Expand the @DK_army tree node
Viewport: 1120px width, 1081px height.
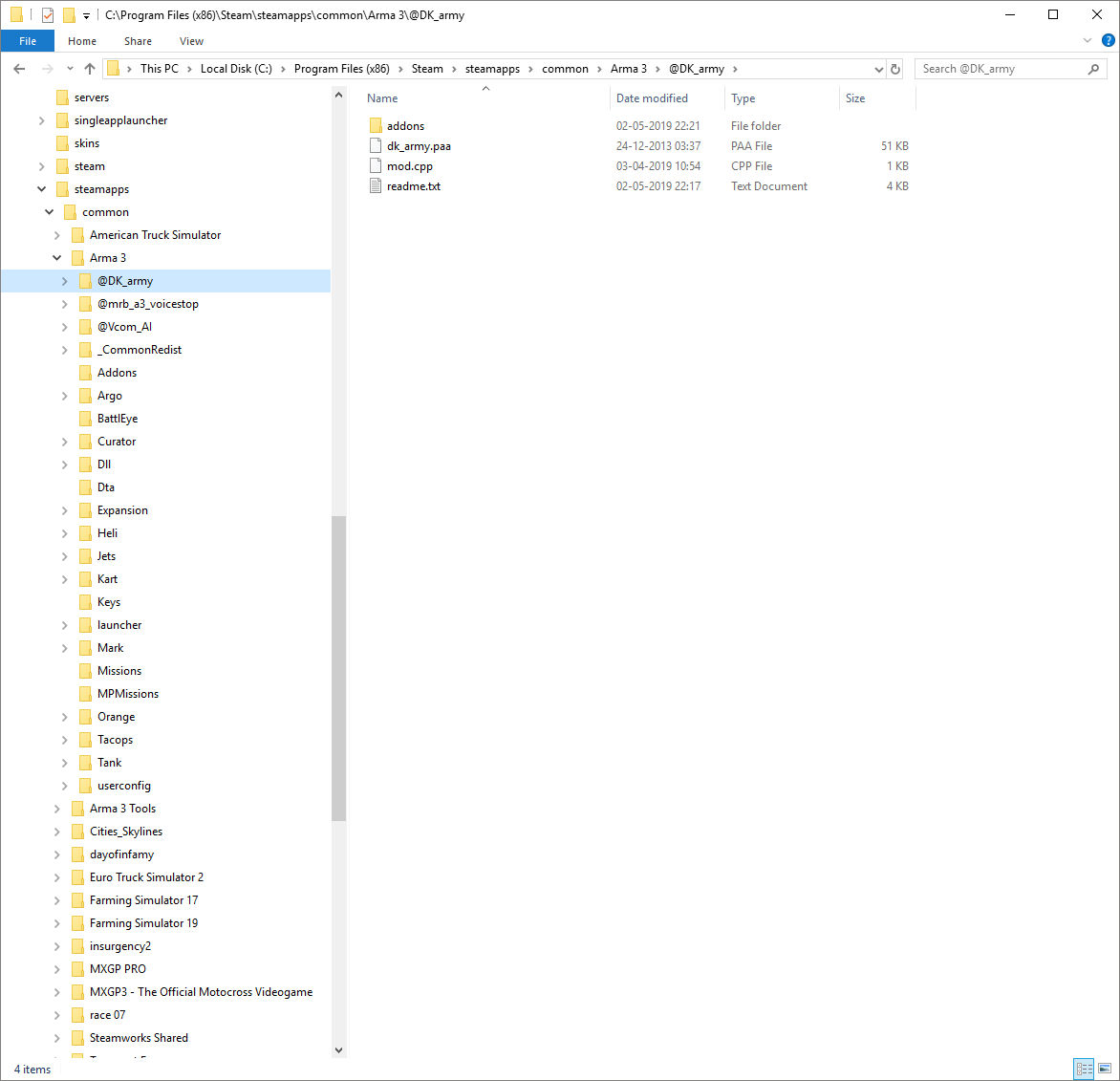(x=64, y=282)
